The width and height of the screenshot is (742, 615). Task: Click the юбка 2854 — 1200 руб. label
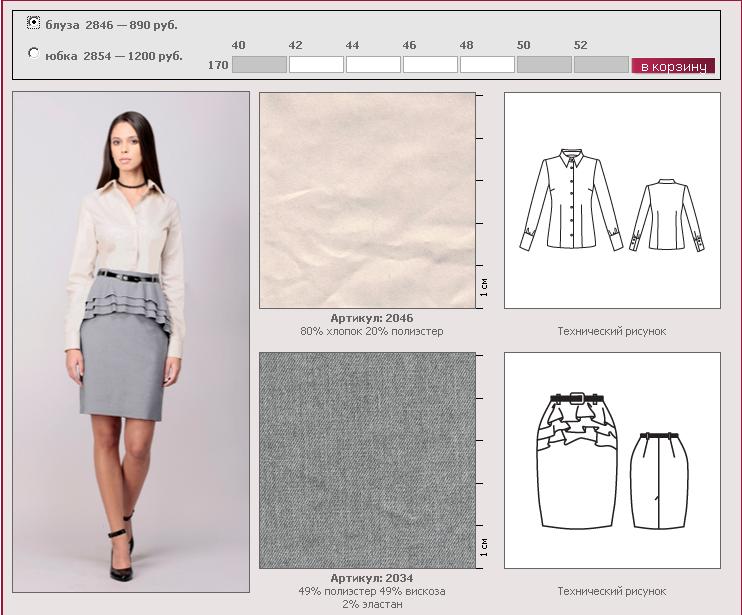click(113, 56)
